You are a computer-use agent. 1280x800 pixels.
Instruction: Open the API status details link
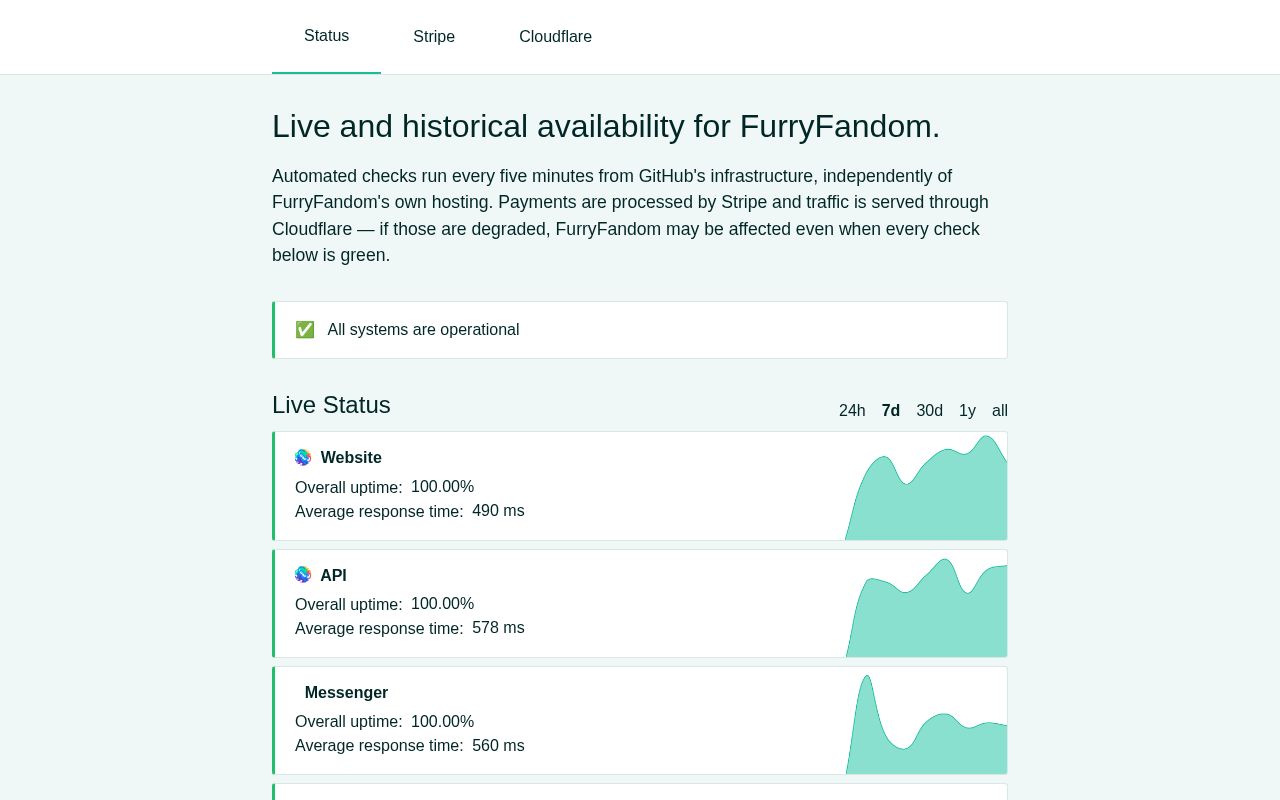(x=333, y=576)
